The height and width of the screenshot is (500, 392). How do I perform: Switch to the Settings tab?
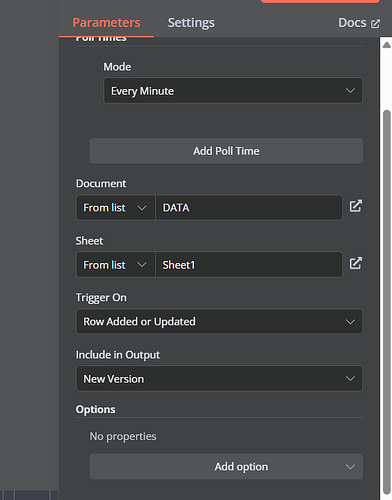tap(191, 23)
